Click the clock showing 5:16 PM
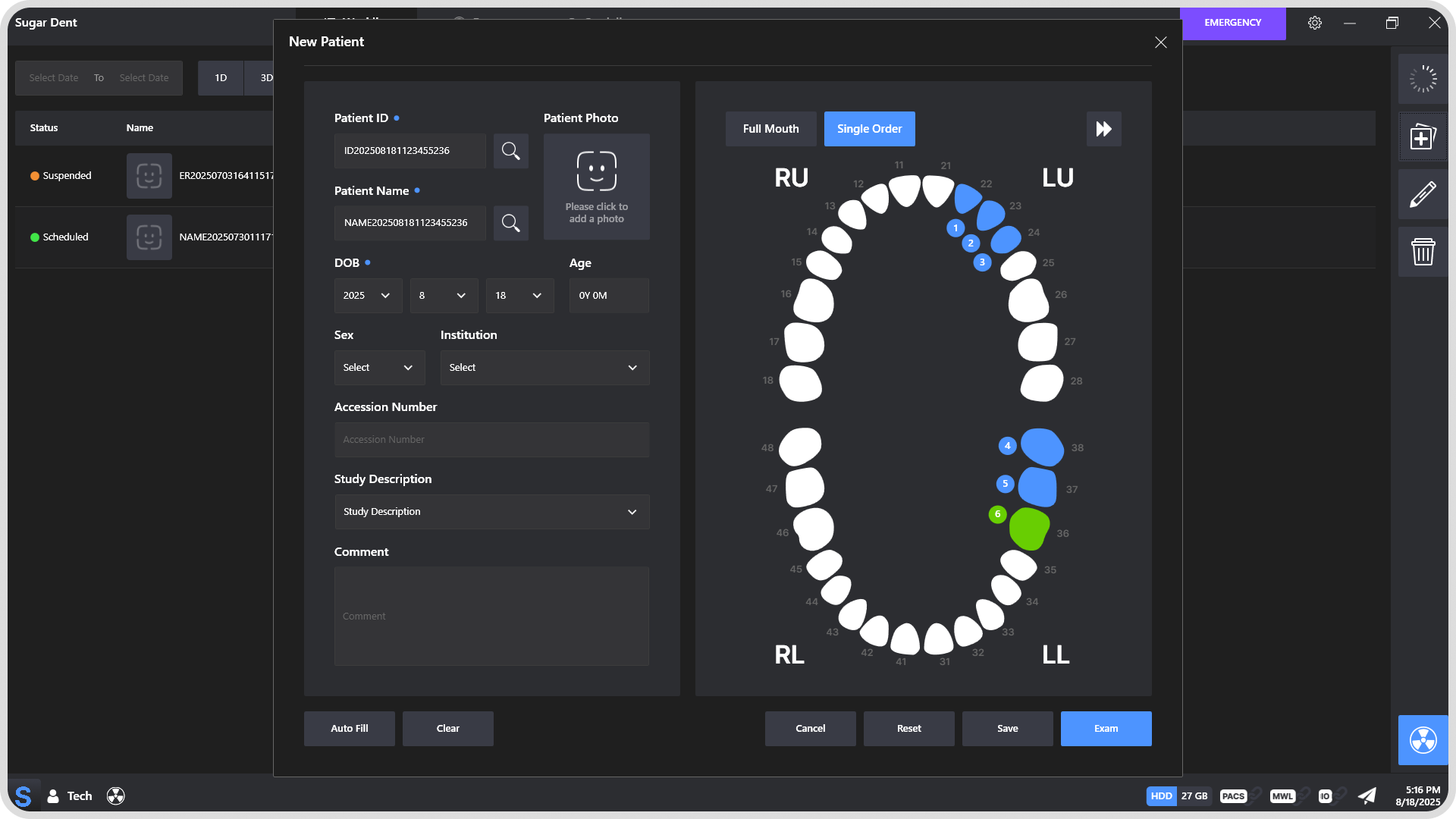 click(x=1423, y=790)
